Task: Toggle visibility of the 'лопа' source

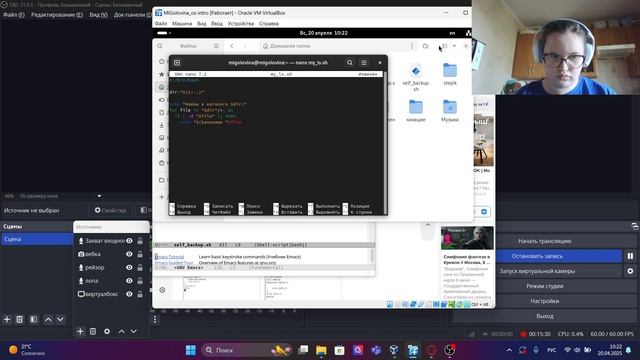Action: point(129,281)
